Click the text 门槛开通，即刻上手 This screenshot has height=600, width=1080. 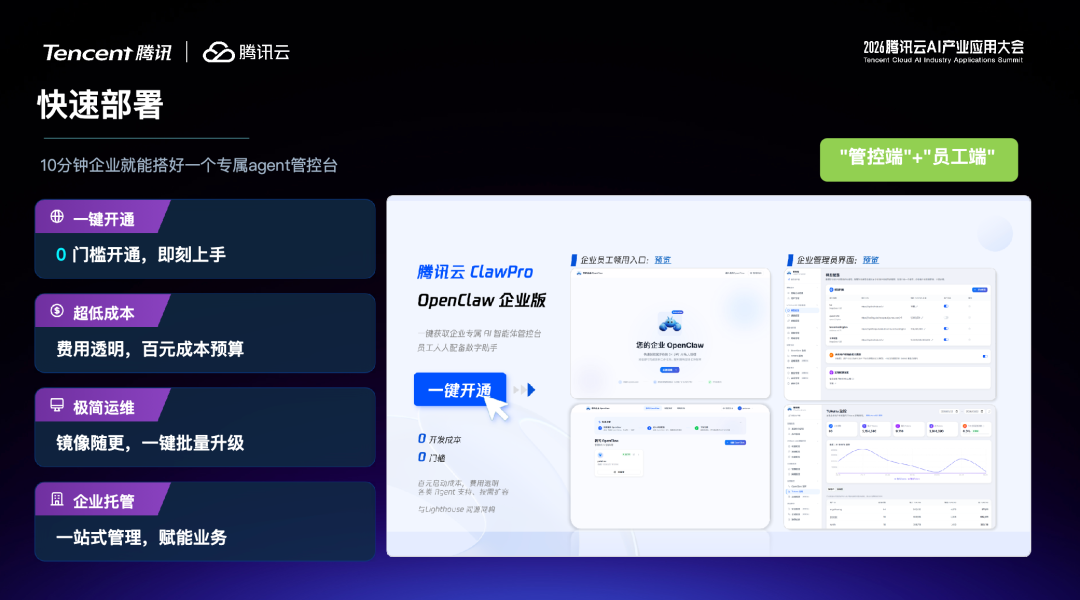click(x=149, y=255)
